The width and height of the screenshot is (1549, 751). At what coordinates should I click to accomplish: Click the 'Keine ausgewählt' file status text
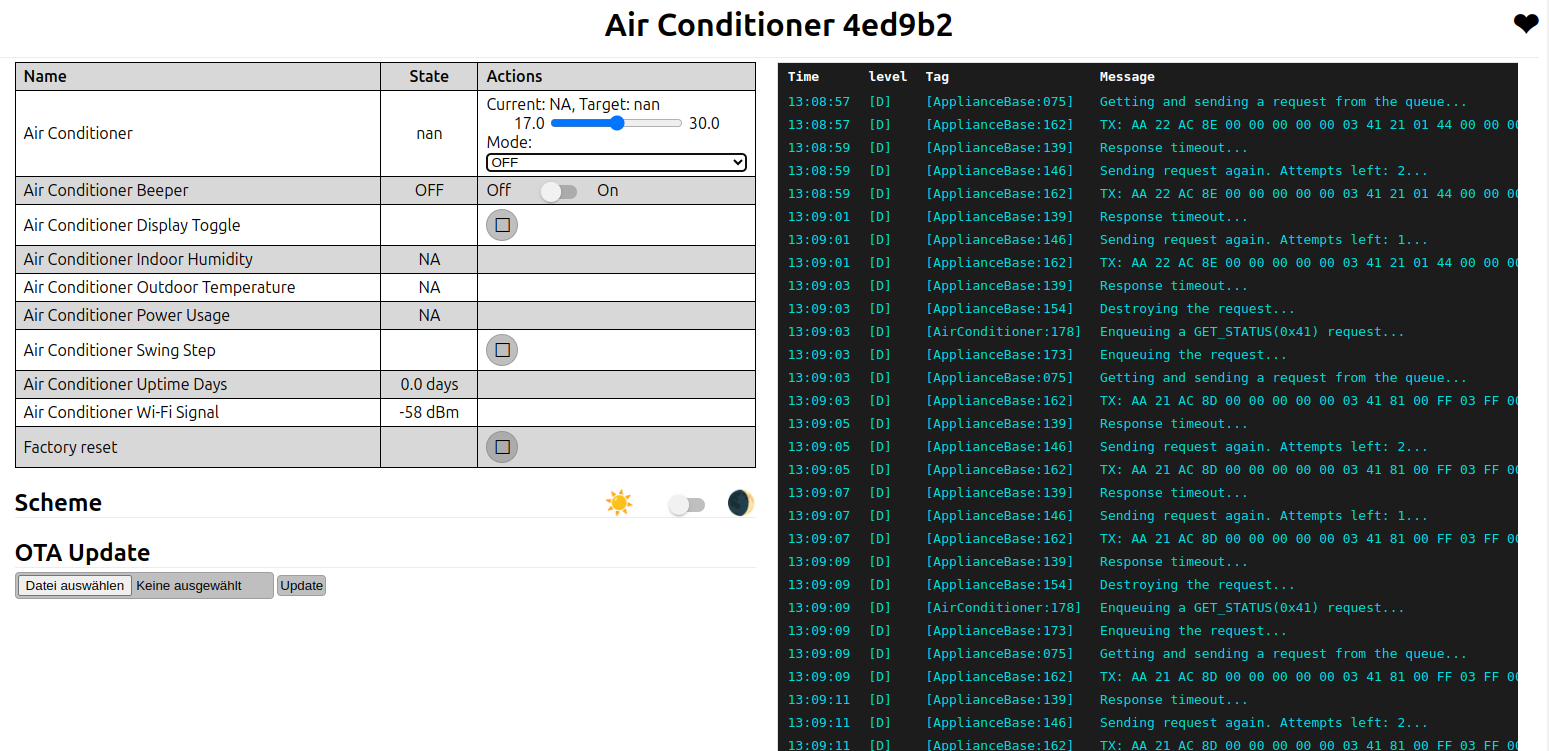(189, 586)
